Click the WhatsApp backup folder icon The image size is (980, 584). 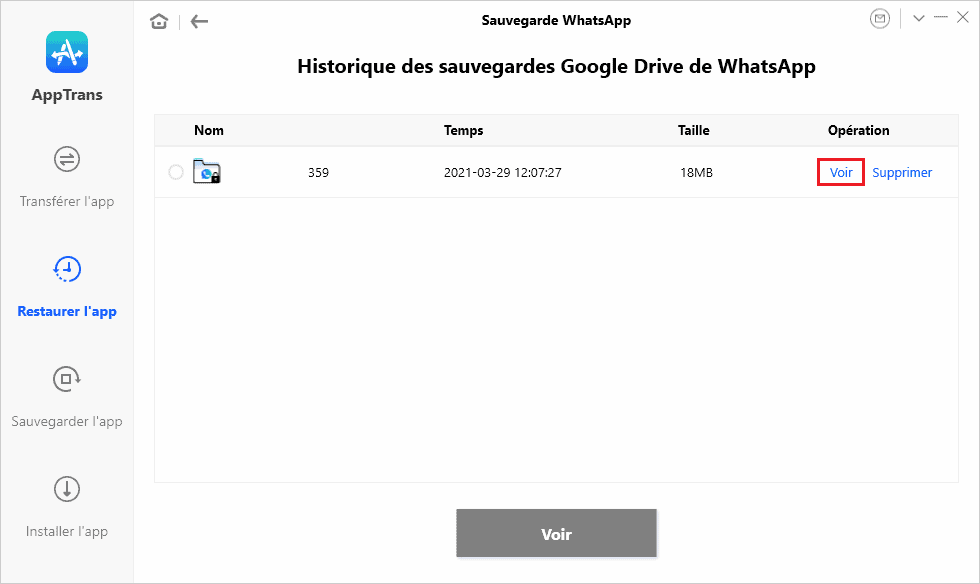pos(207,171)
